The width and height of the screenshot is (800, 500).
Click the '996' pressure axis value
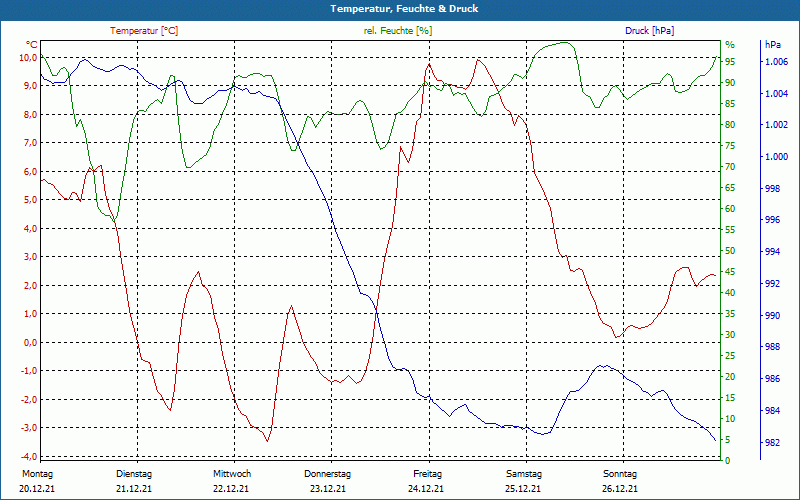773,220
